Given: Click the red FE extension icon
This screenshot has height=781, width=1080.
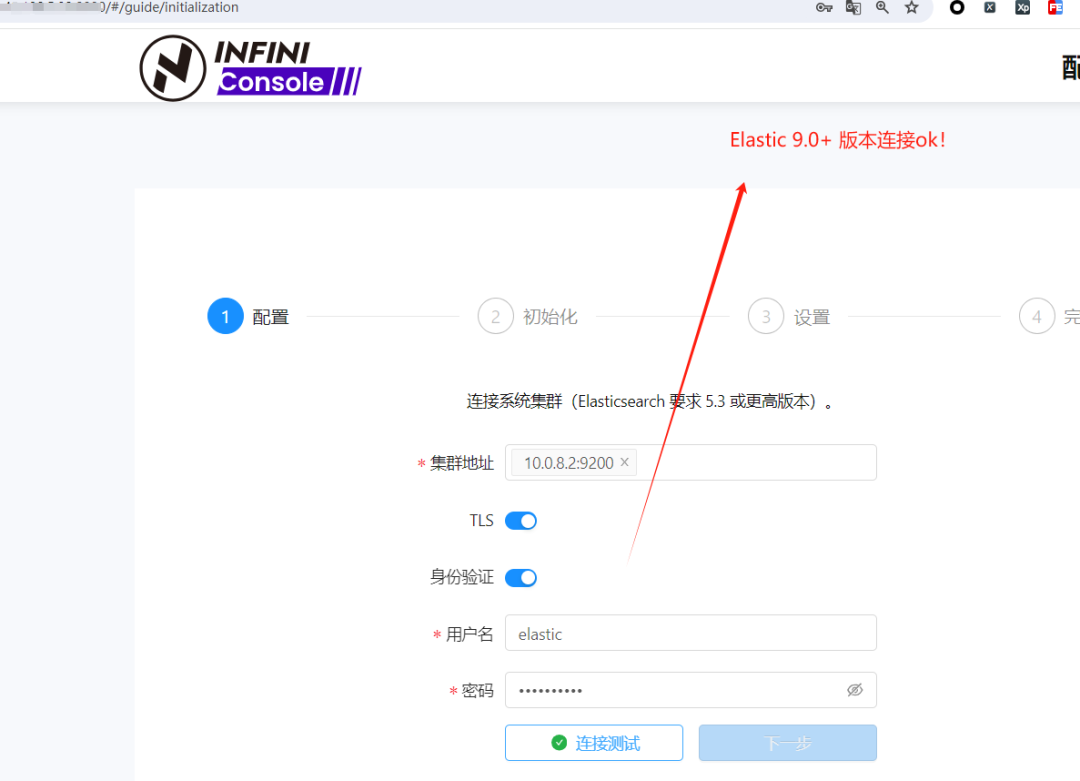Looking at the screenshot, I should click(1055, 8).
